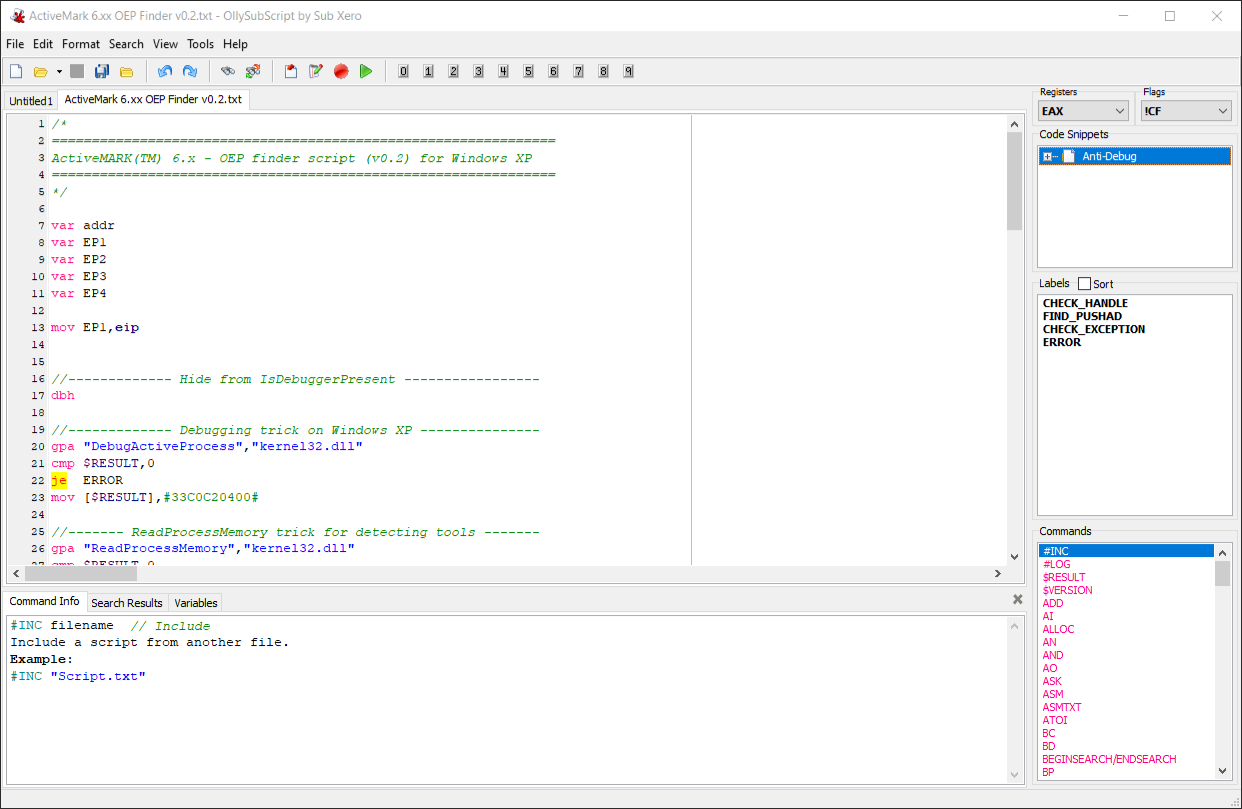Click the Undo arrow icon
1242x809 pixels.
pos(165,71)
